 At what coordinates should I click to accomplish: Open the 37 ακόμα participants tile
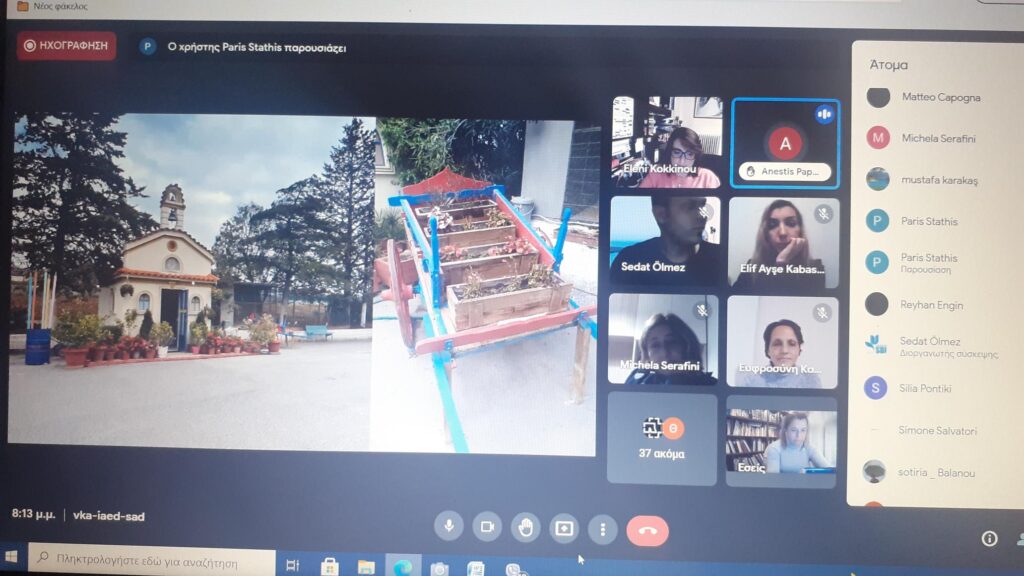click(662, 438)
